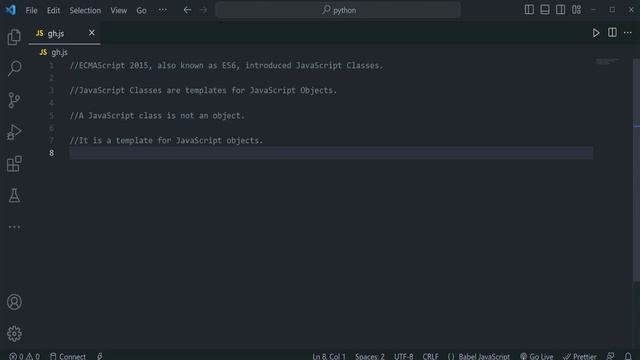
Task: Open the Search view
Action: point(14,68)
